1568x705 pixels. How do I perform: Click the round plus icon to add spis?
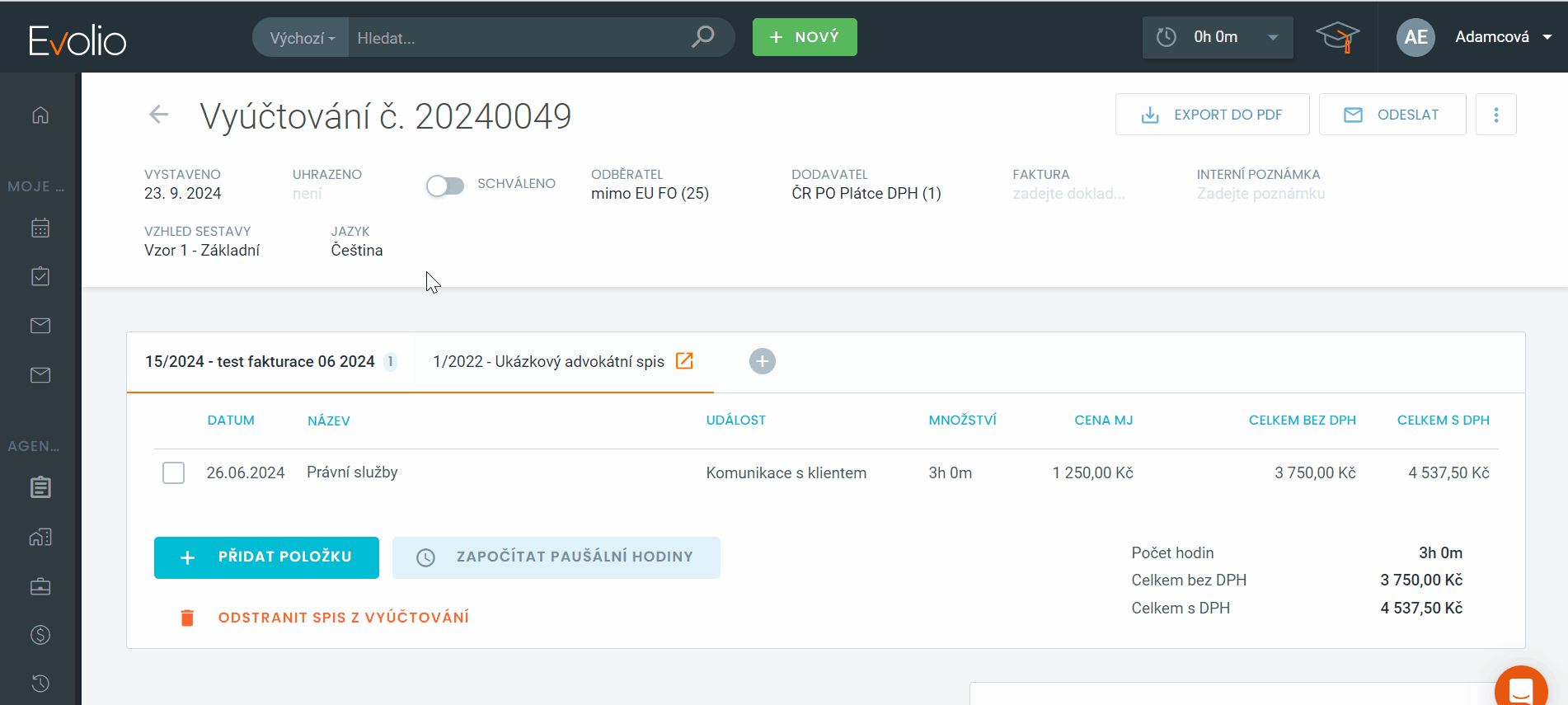pyautogui.click(x=762, y=361)
